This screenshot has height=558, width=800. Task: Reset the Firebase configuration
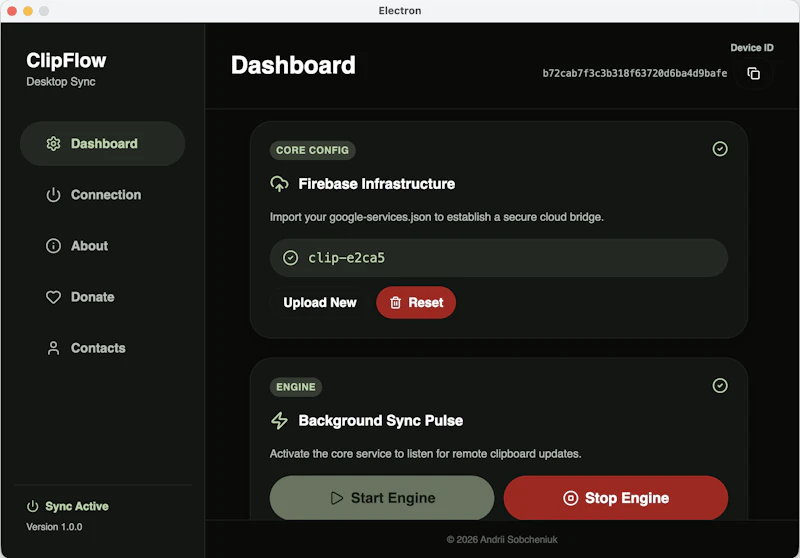[416, 302]
